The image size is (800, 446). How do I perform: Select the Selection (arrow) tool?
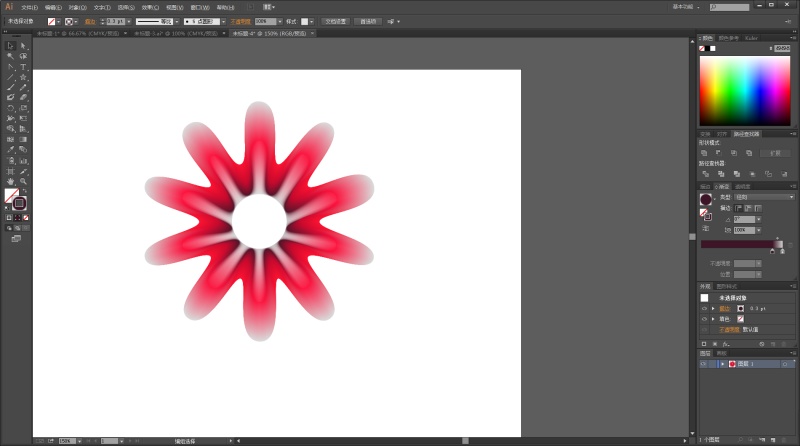(x=10, y=45)
